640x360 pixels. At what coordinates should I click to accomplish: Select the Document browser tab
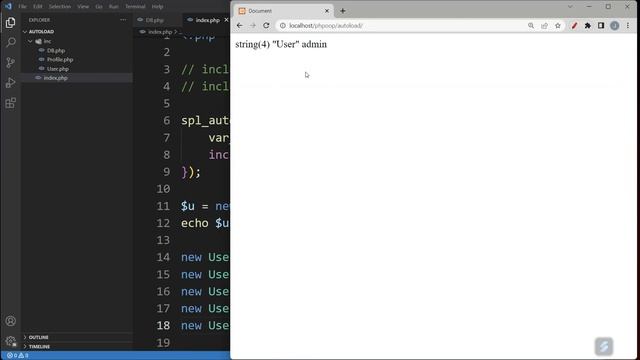(282, 11)
